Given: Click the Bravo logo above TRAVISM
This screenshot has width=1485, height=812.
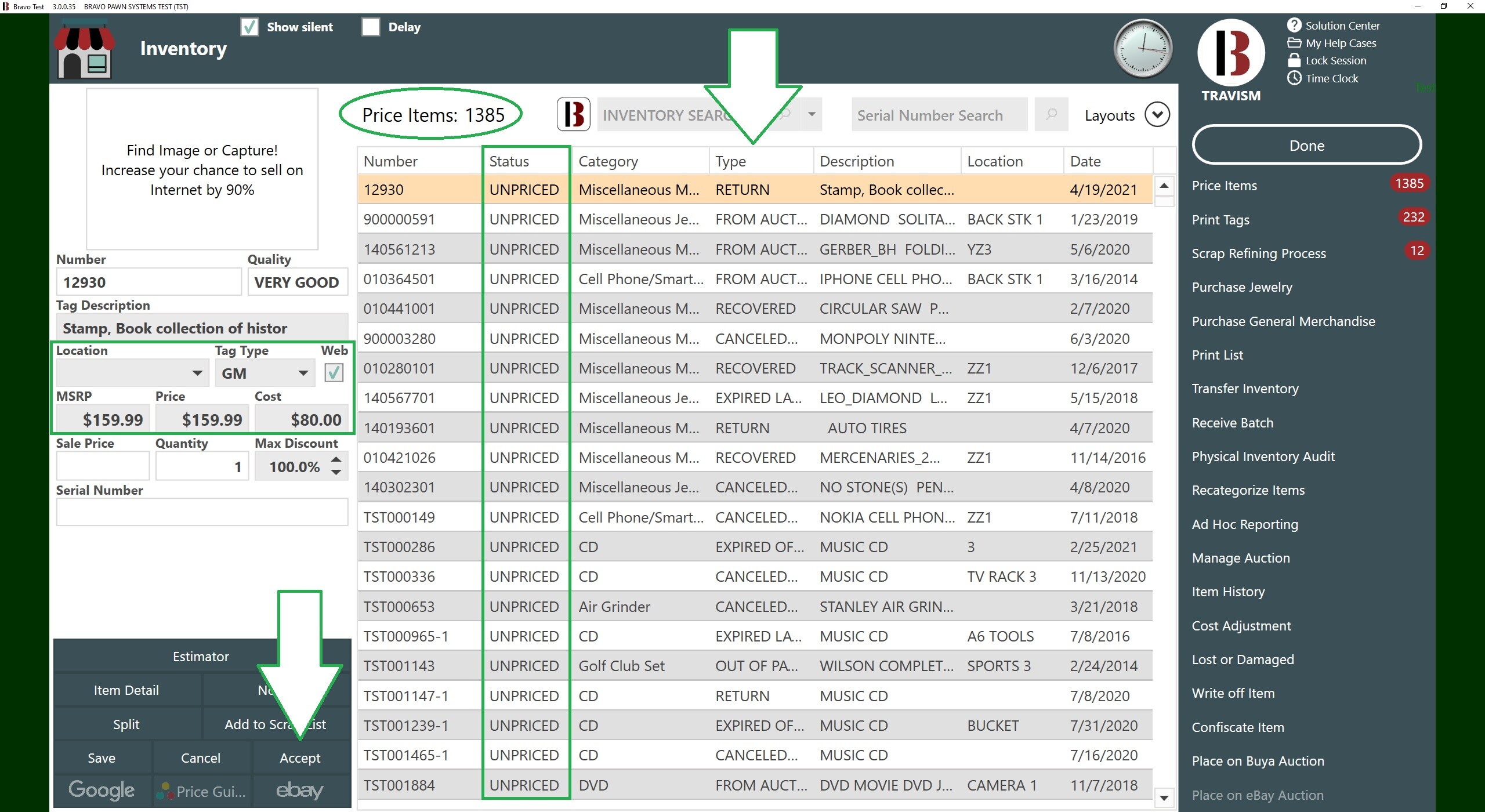Looking at the screenshot, I should point(1230,52).
